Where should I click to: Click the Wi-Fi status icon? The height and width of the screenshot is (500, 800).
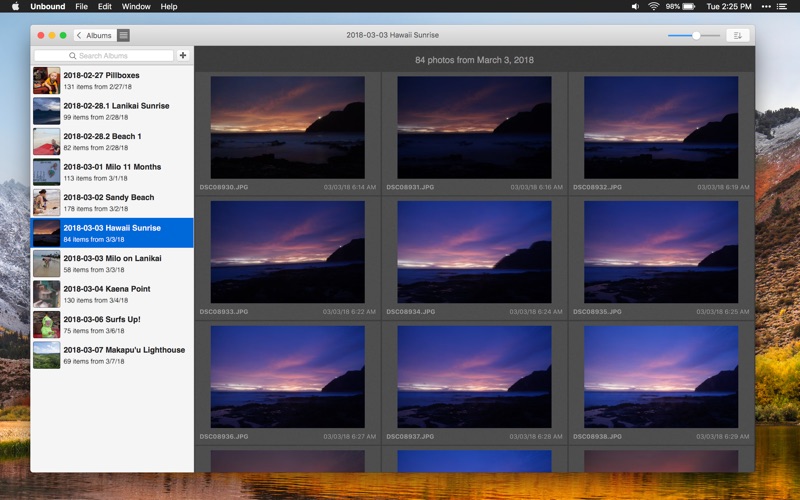click(x=653, y=6)
